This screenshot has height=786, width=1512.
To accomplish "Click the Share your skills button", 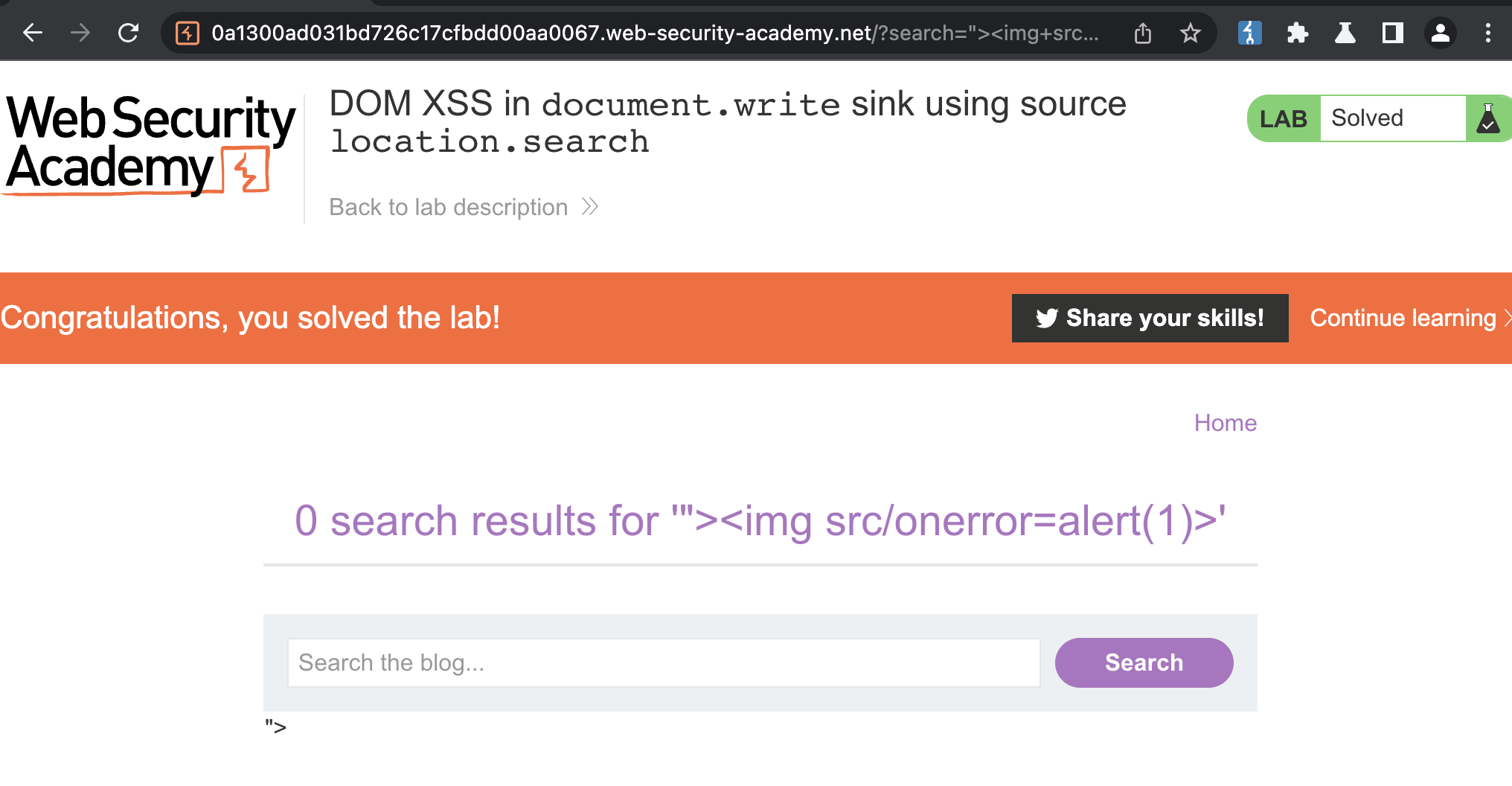I will coord(1150,318).
